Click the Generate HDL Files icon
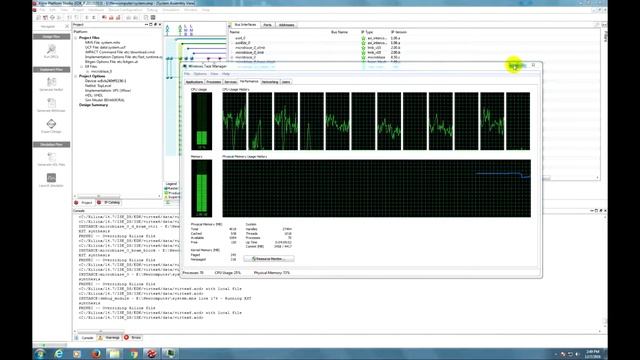Screen dimensions: 640x360 pos(51,157)
